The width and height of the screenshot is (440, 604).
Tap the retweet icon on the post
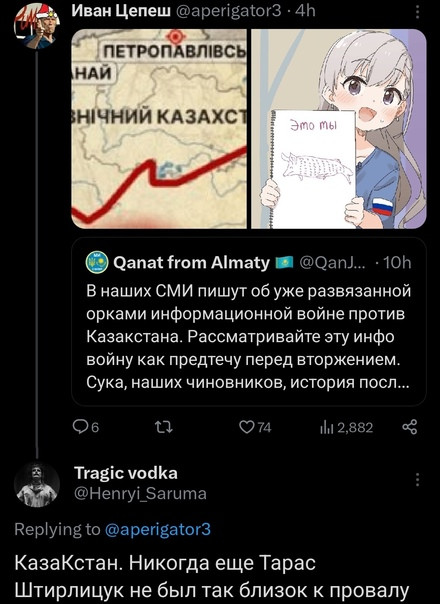(163, 427)
